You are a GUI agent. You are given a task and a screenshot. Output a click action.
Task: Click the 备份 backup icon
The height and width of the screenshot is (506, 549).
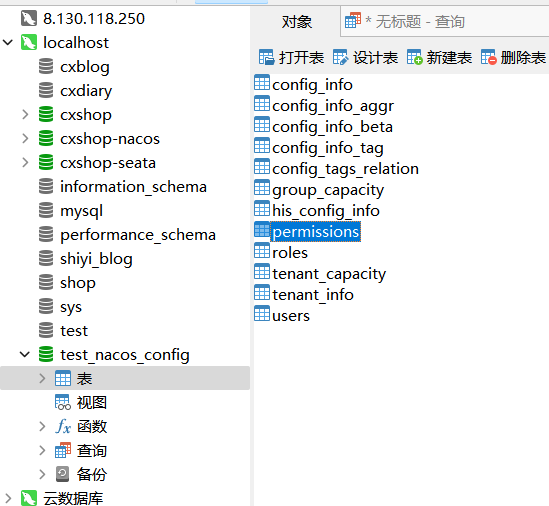click(x=63, y=474)
